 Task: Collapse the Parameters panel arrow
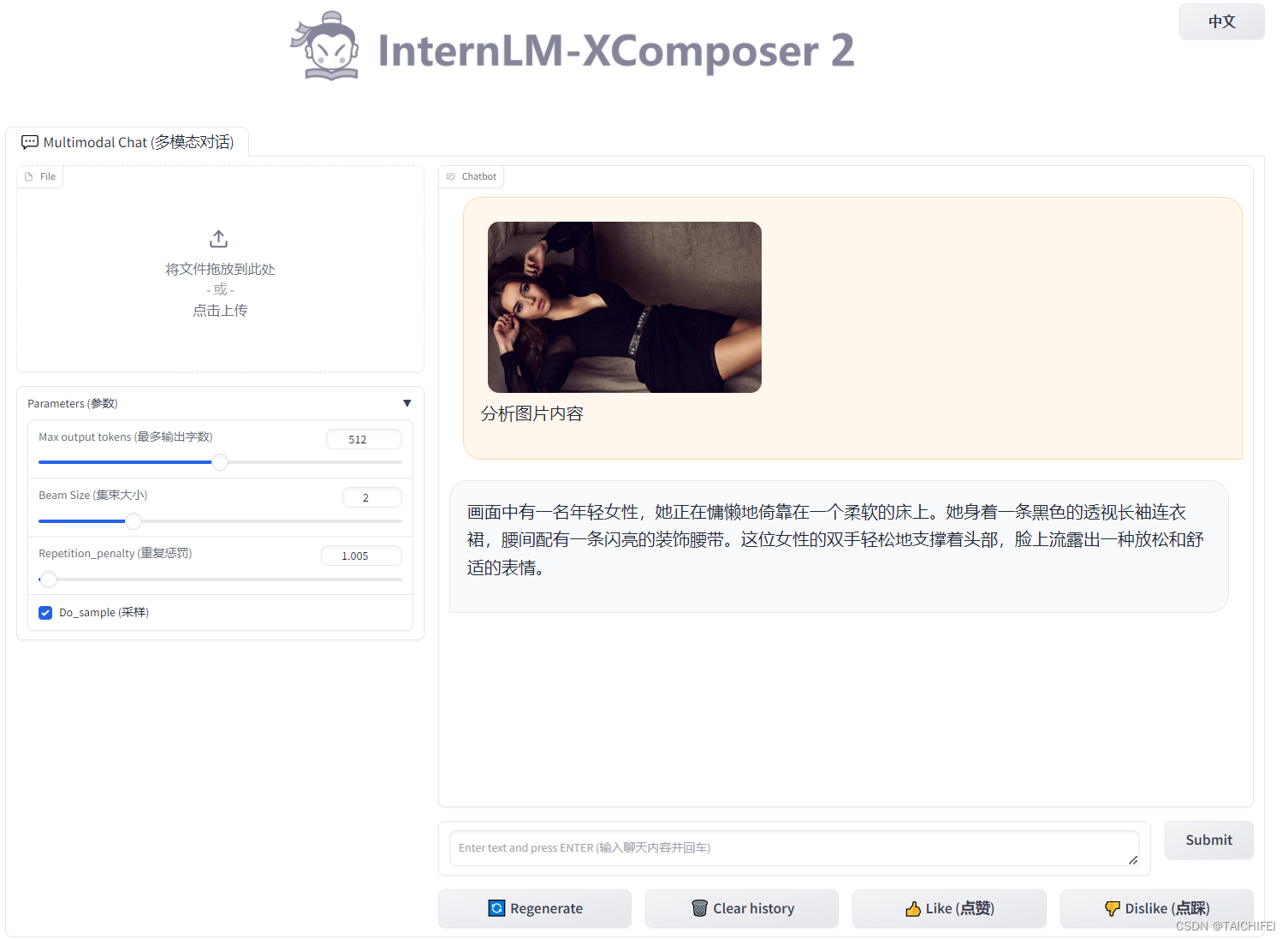407,403
